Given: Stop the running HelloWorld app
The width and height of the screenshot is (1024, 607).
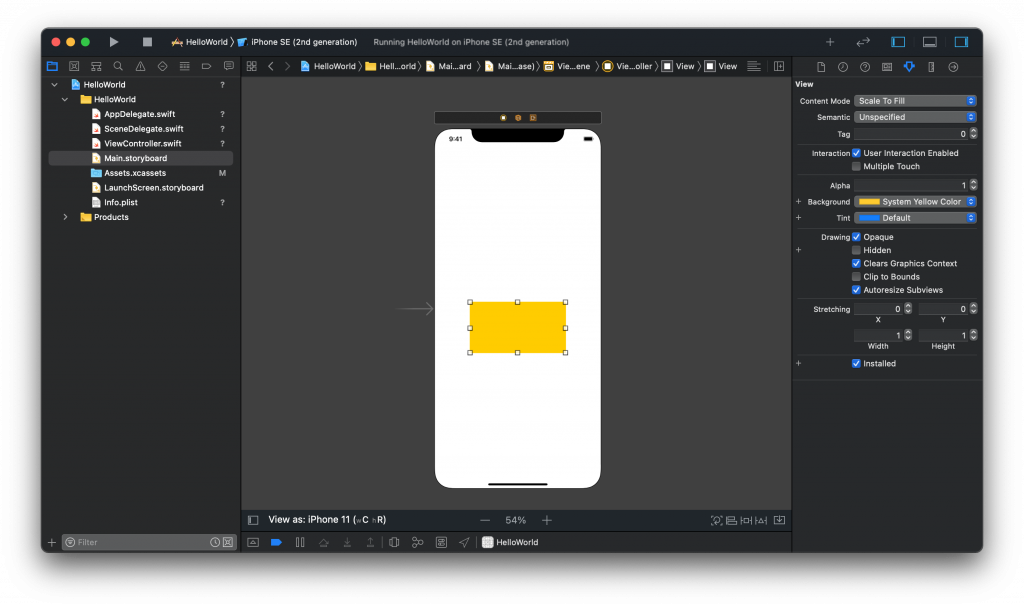Looking at the screenshot, I should (147, 42).
